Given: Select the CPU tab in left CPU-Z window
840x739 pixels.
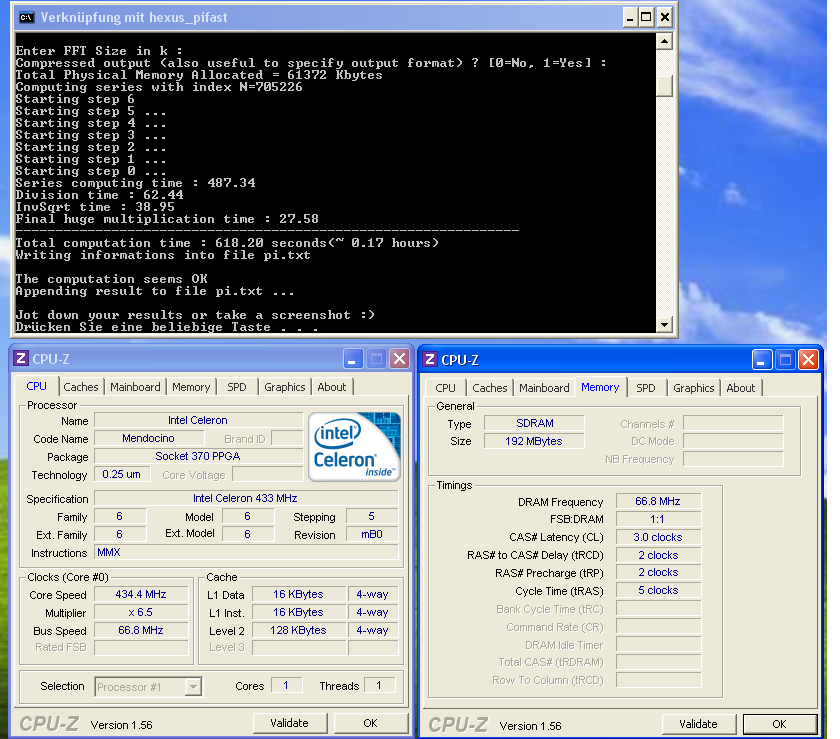Looking at the screenshot, I should [37, 386].
